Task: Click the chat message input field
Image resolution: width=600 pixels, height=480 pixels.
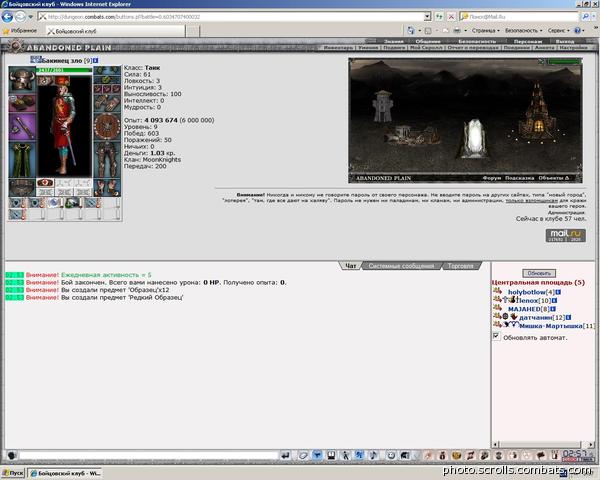Action: coord(149,456)
